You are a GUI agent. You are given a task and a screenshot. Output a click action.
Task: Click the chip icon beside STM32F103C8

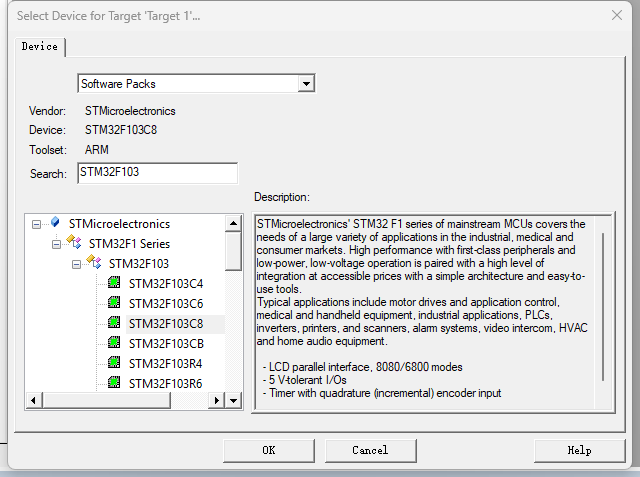tap(114, 322)
